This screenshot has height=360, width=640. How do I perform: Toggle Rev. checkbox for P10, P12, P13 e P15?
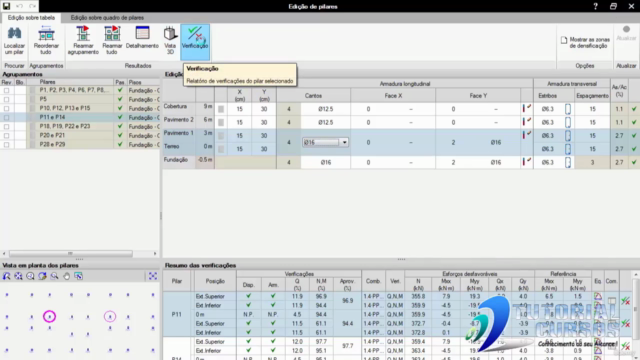[x=6, y=108]
